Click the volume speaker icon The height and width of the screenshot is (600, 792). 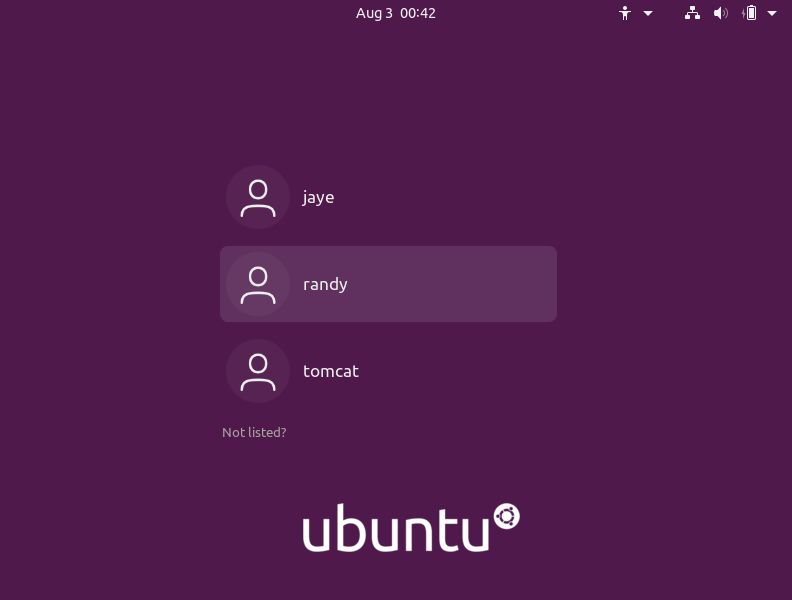point(720,13)
